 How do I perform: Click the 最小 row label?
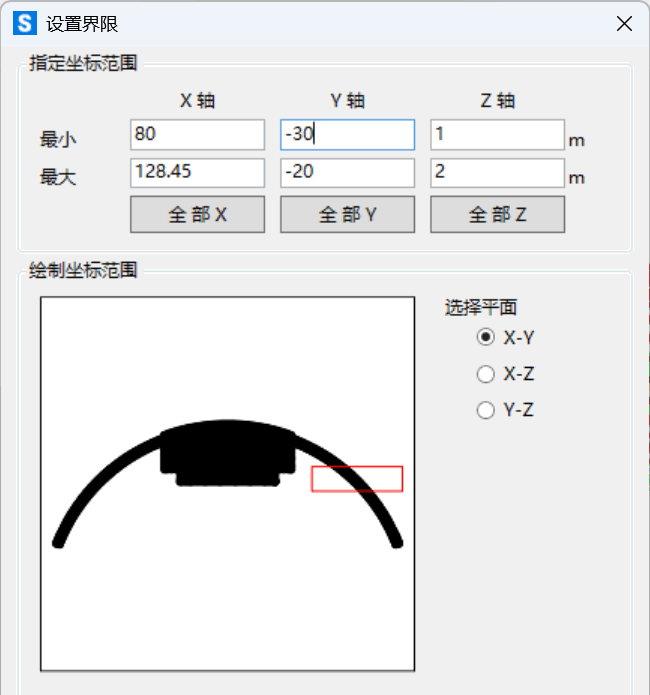pyautogui.click(x=58, y=140)
